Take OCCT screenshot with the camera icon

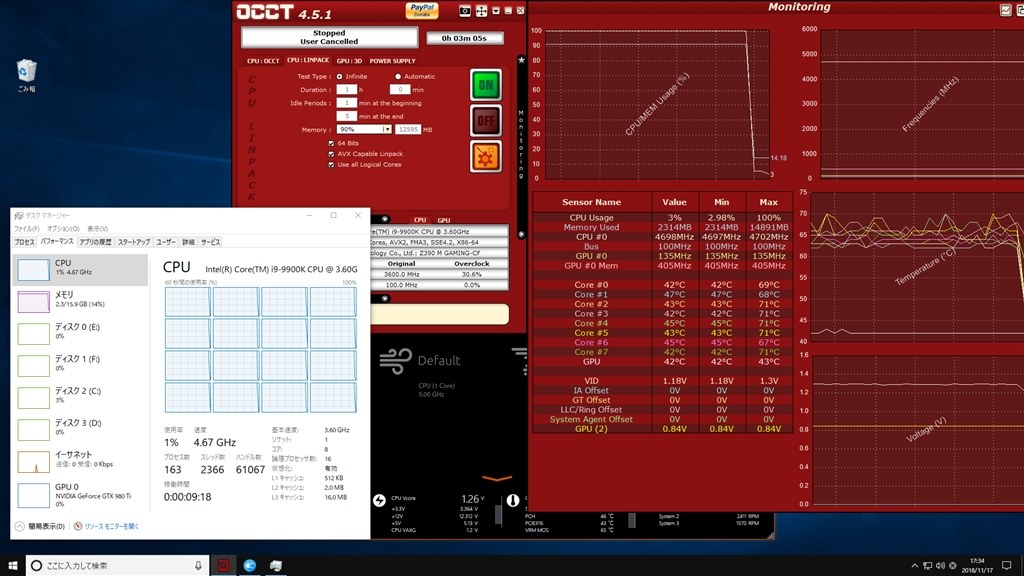click(465, 11)
